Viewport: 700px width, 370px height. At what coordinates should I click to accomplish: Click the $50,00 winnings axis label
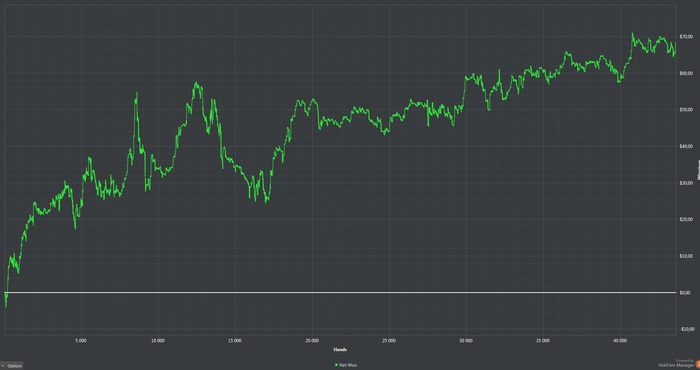point(686,109)
